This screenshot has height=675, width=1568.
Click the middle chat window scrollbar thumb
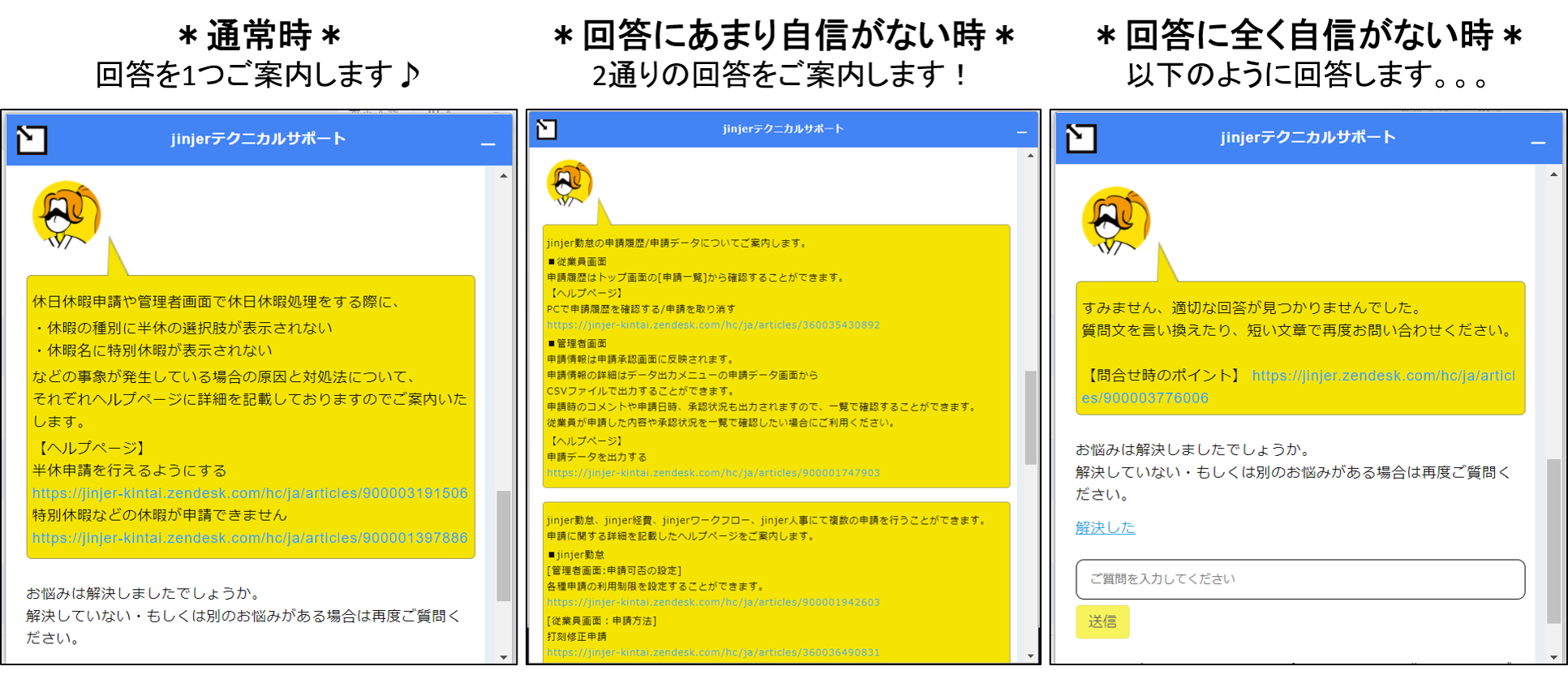click(1030, 418)
